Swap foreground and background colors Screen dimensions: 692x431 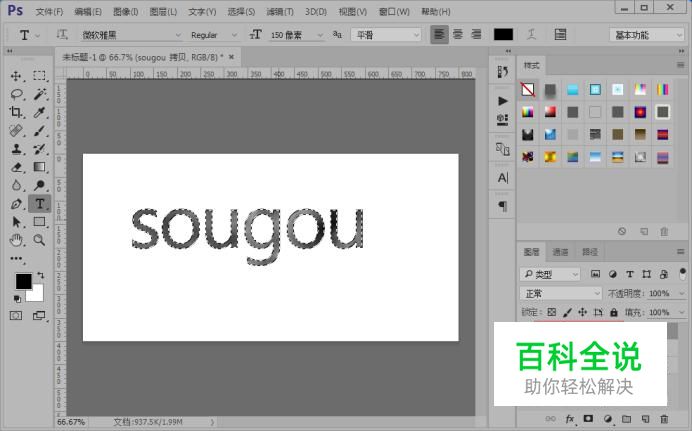click(41, 275)
